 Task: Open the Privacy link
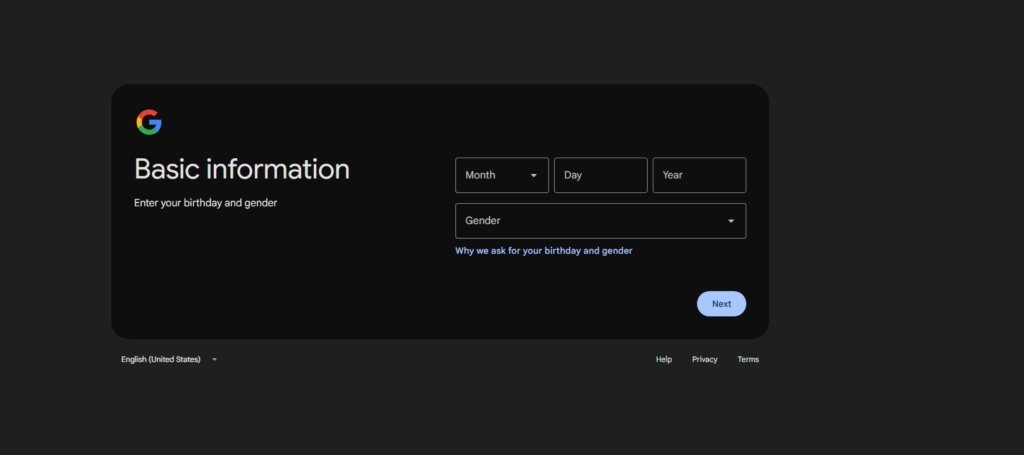pos(705,359)
